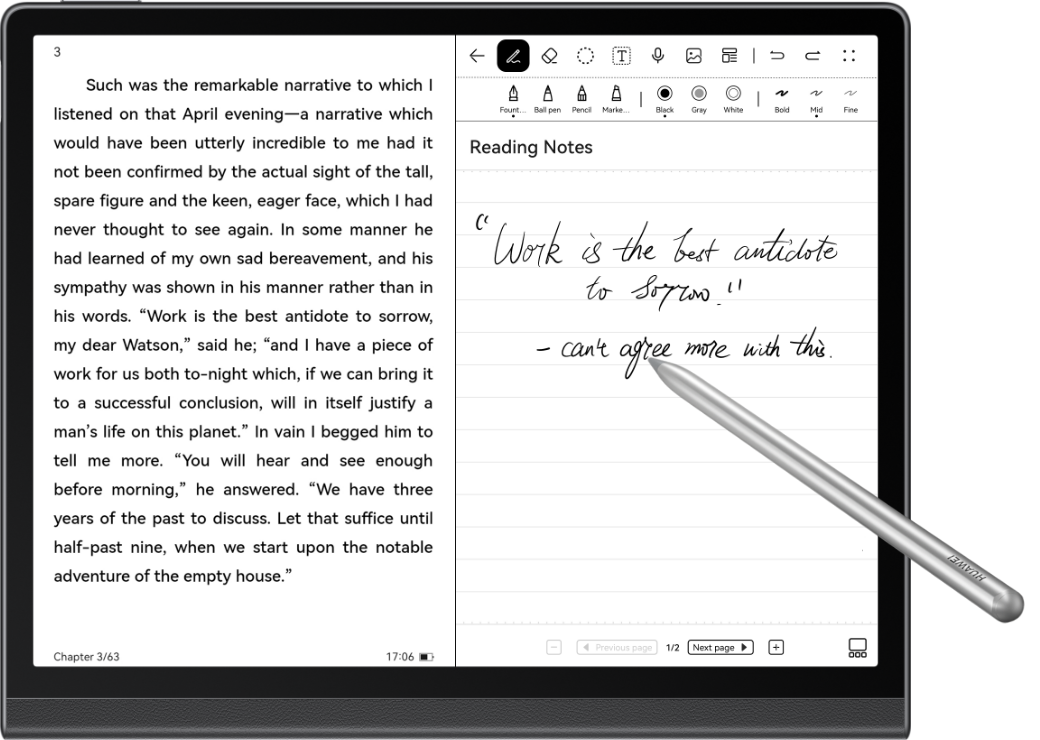Redo the undone stroke

[813, 55]
